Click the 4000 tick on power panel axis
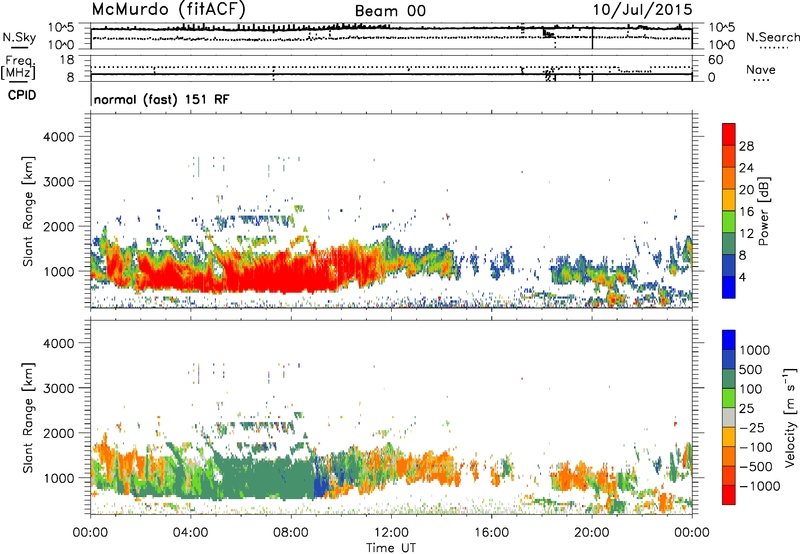The width and height of the screenshot is (800, 554). tap(58, 137)
